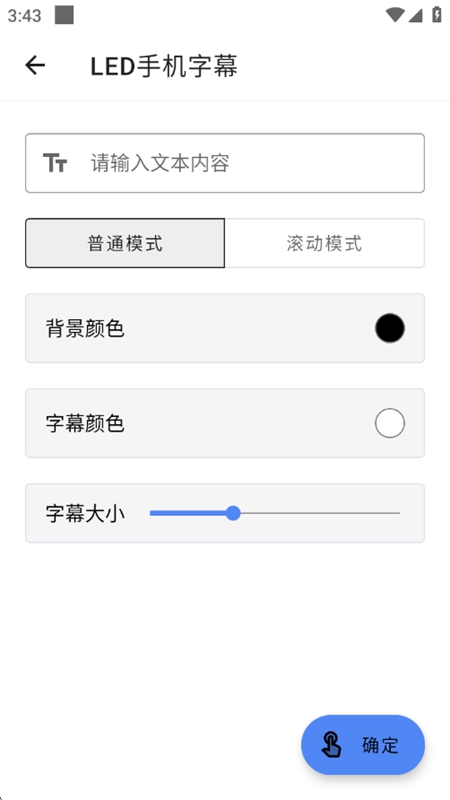Tap the cellular signal icon
Viewport: 450px width, 800px height.
[415, 15]
